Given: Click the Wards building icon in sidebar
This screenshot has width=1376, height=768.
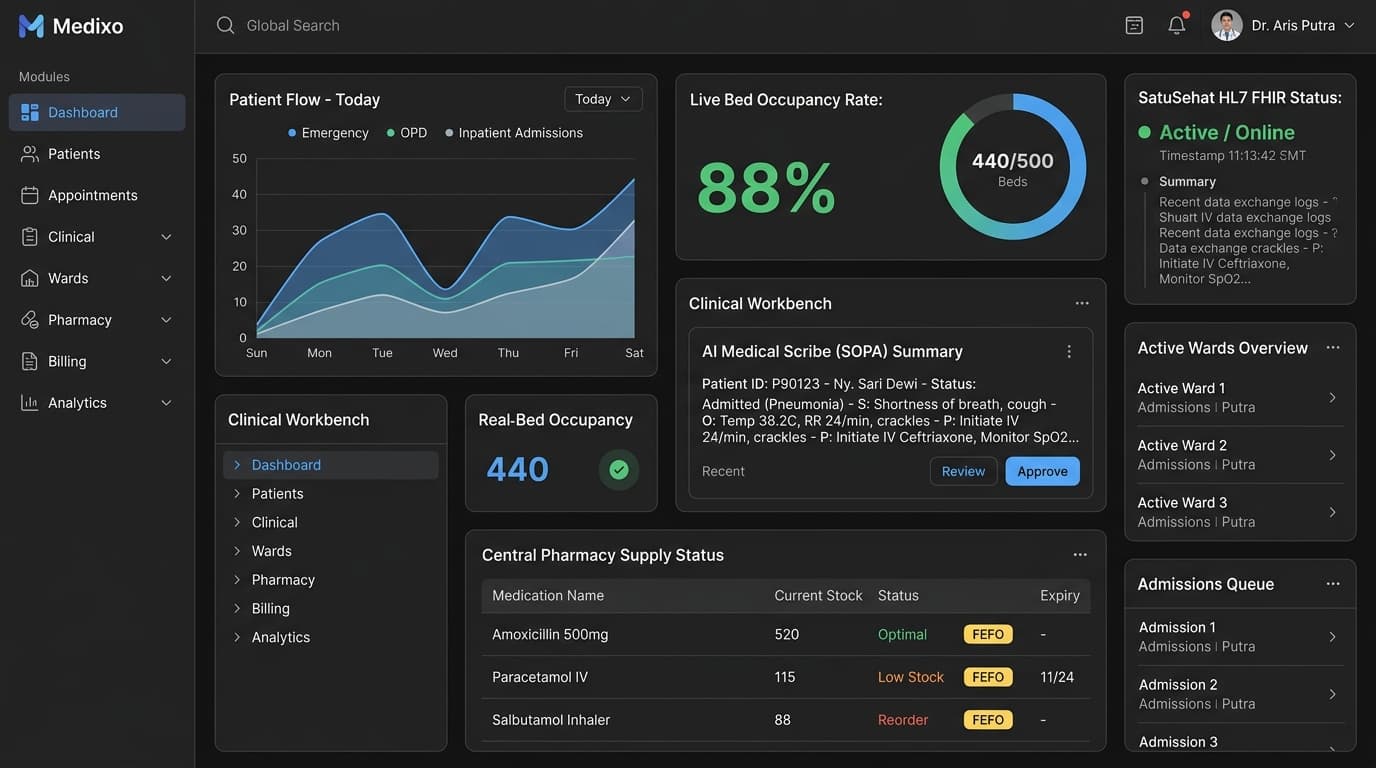Looking at the screenshot, I should tap(30, 278).
